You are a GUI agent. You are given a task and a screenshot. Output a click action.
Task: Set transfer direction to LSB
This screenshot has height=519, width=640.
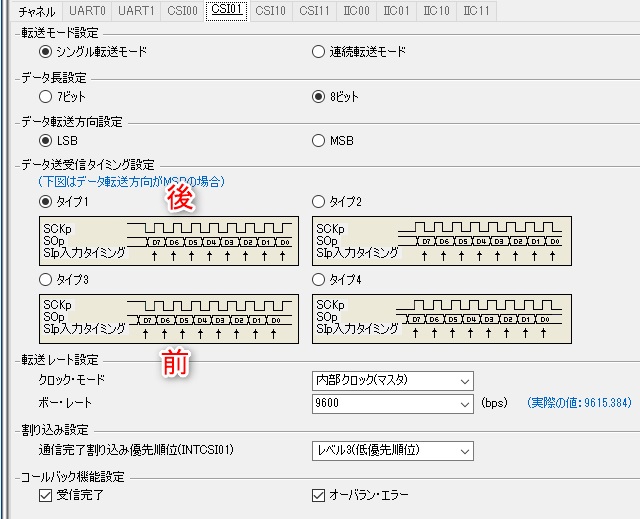pyautogui.click(x=45, y=141)
